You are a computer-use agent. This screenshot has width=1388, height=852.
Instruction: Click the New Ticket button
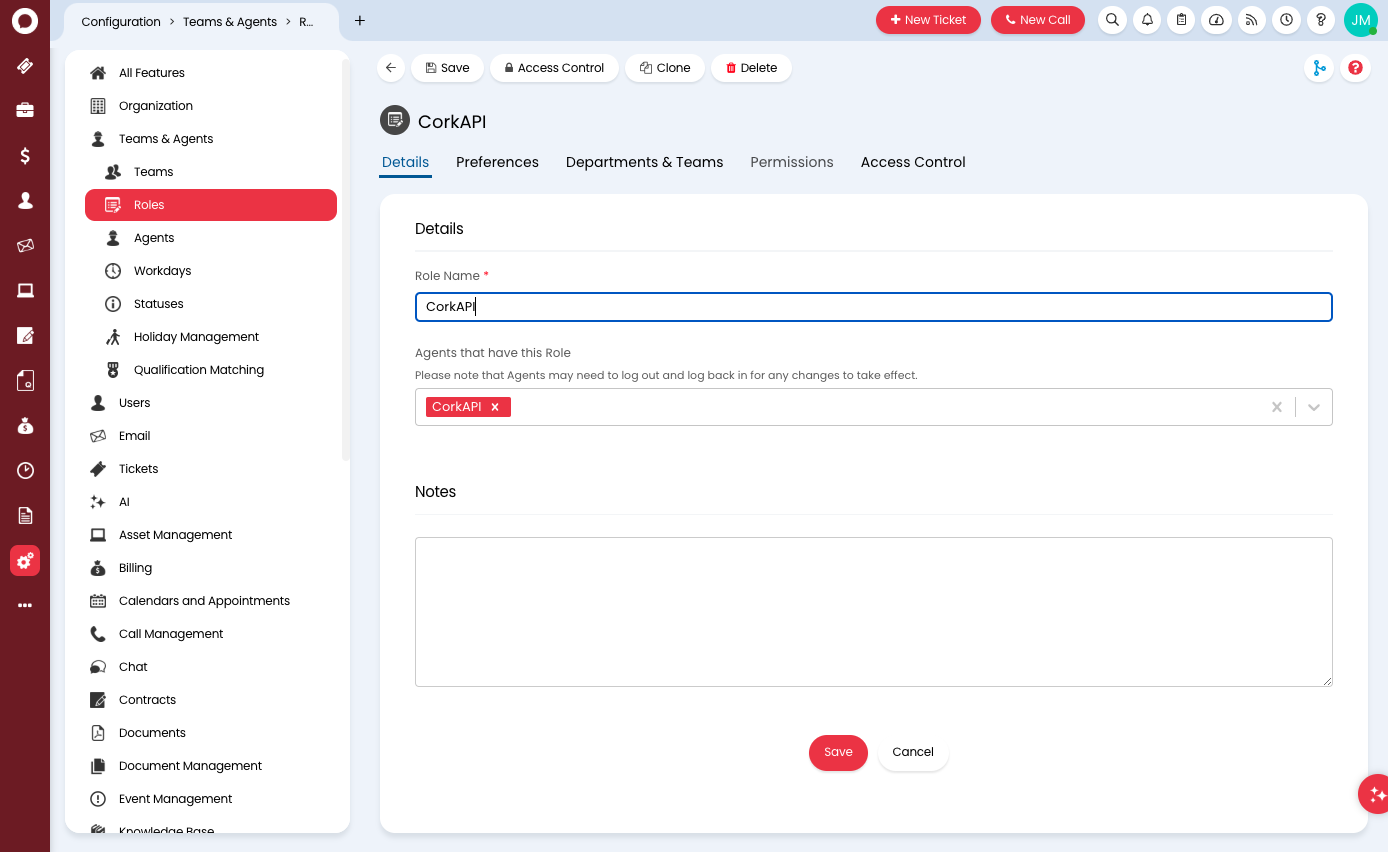[928, 20]
